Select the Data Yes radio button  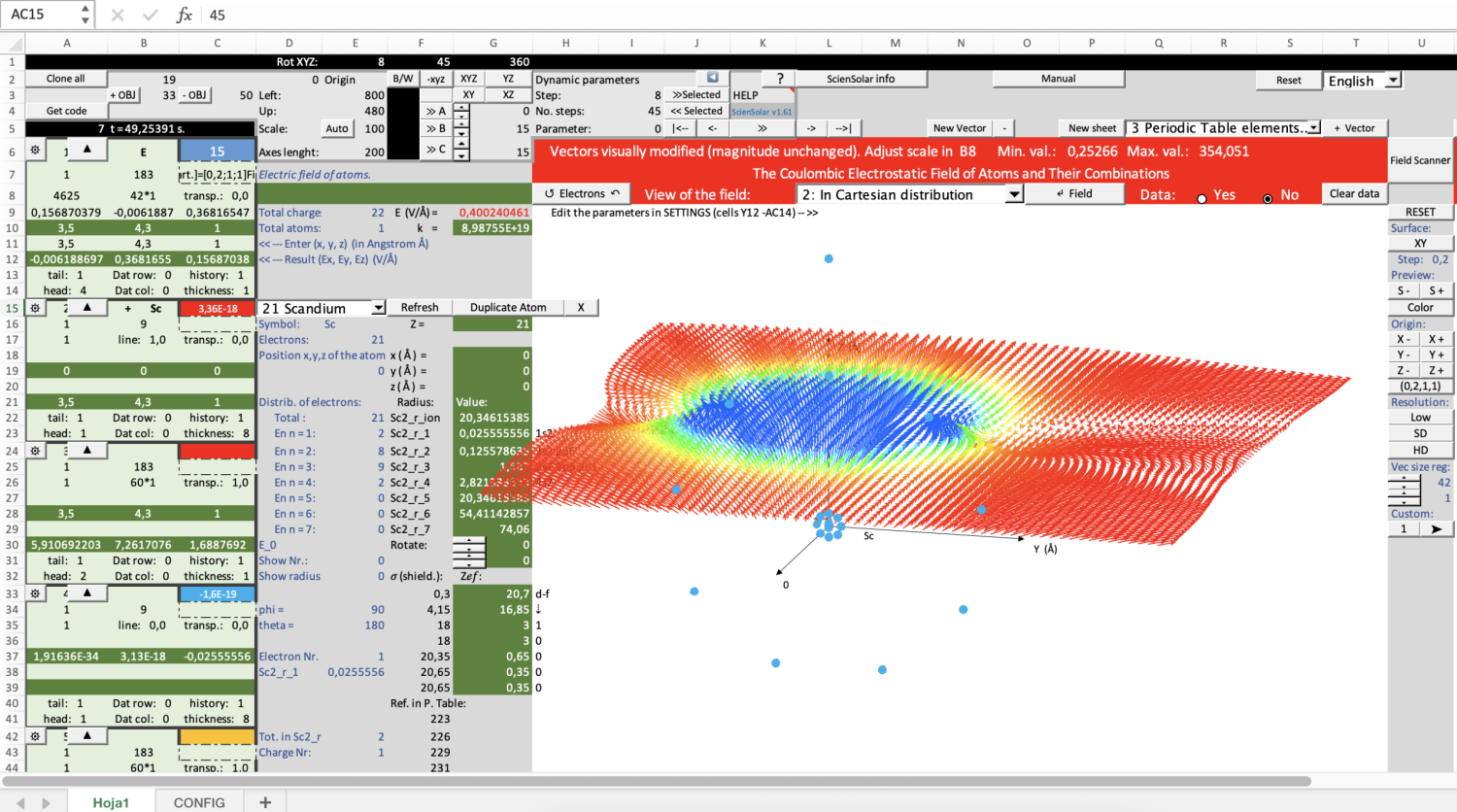point(1203,198)
